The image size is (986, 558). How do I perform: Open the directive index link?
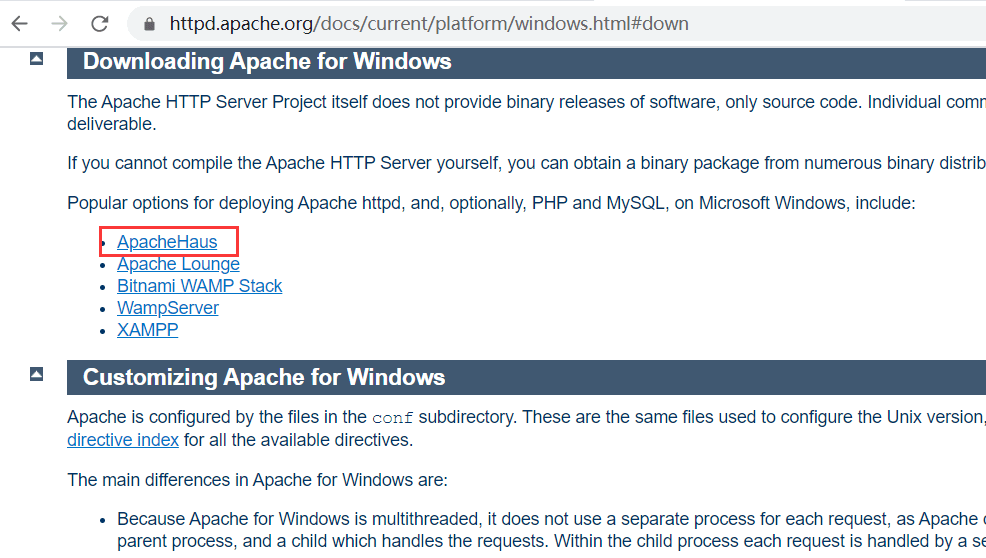pos(123,440)
